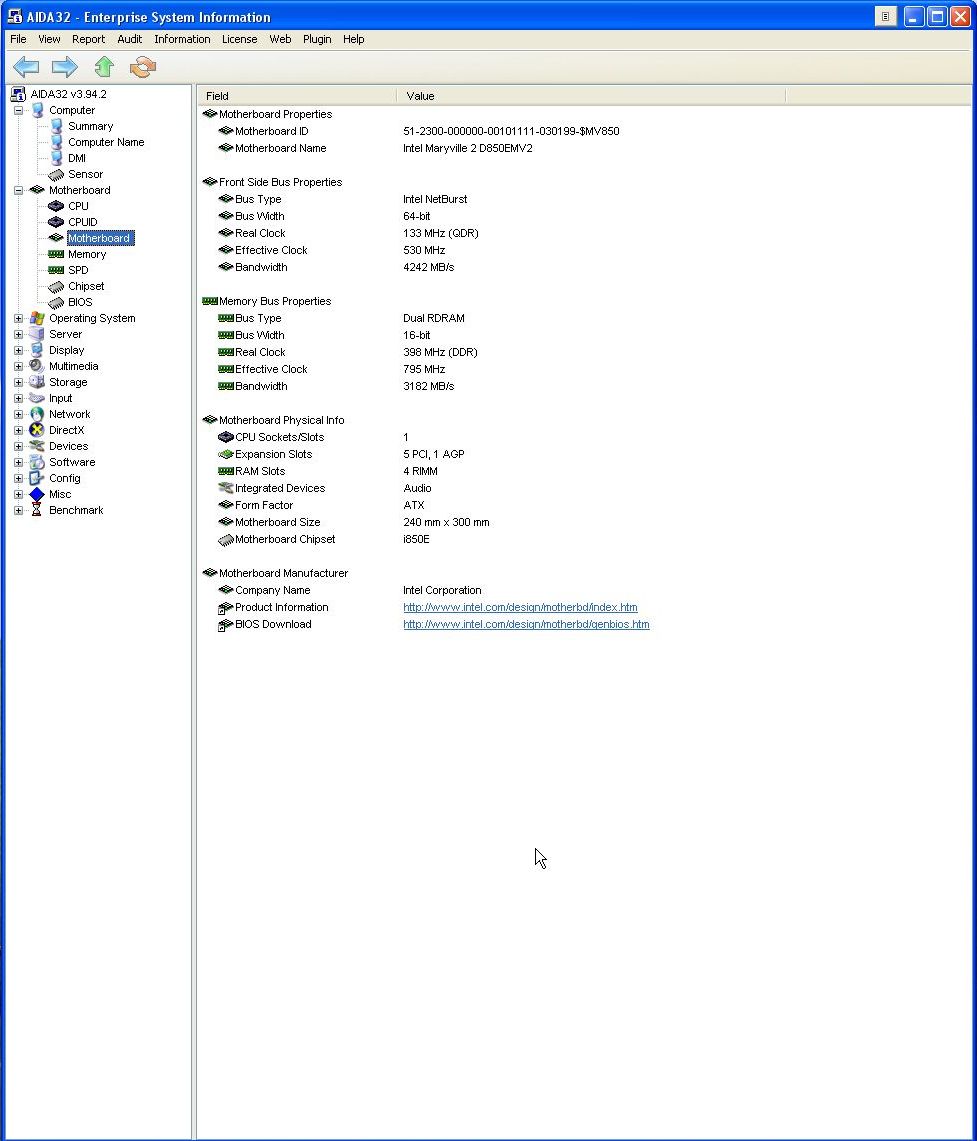The height and width of the screenshot is (1141, 977).
Task: Select the highlighted Motherboard tree item
Action: [100, 238]
